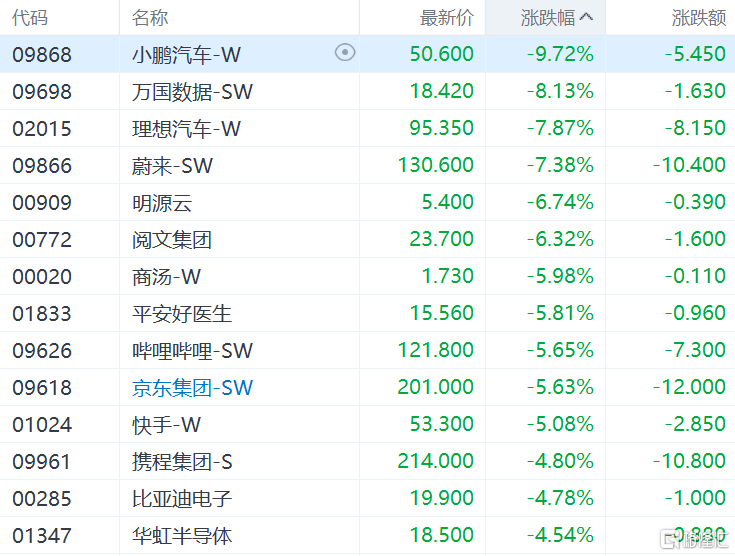Click stock code 09868
Image resolution: width=735 pixels, height=556 pixels.
42,55
